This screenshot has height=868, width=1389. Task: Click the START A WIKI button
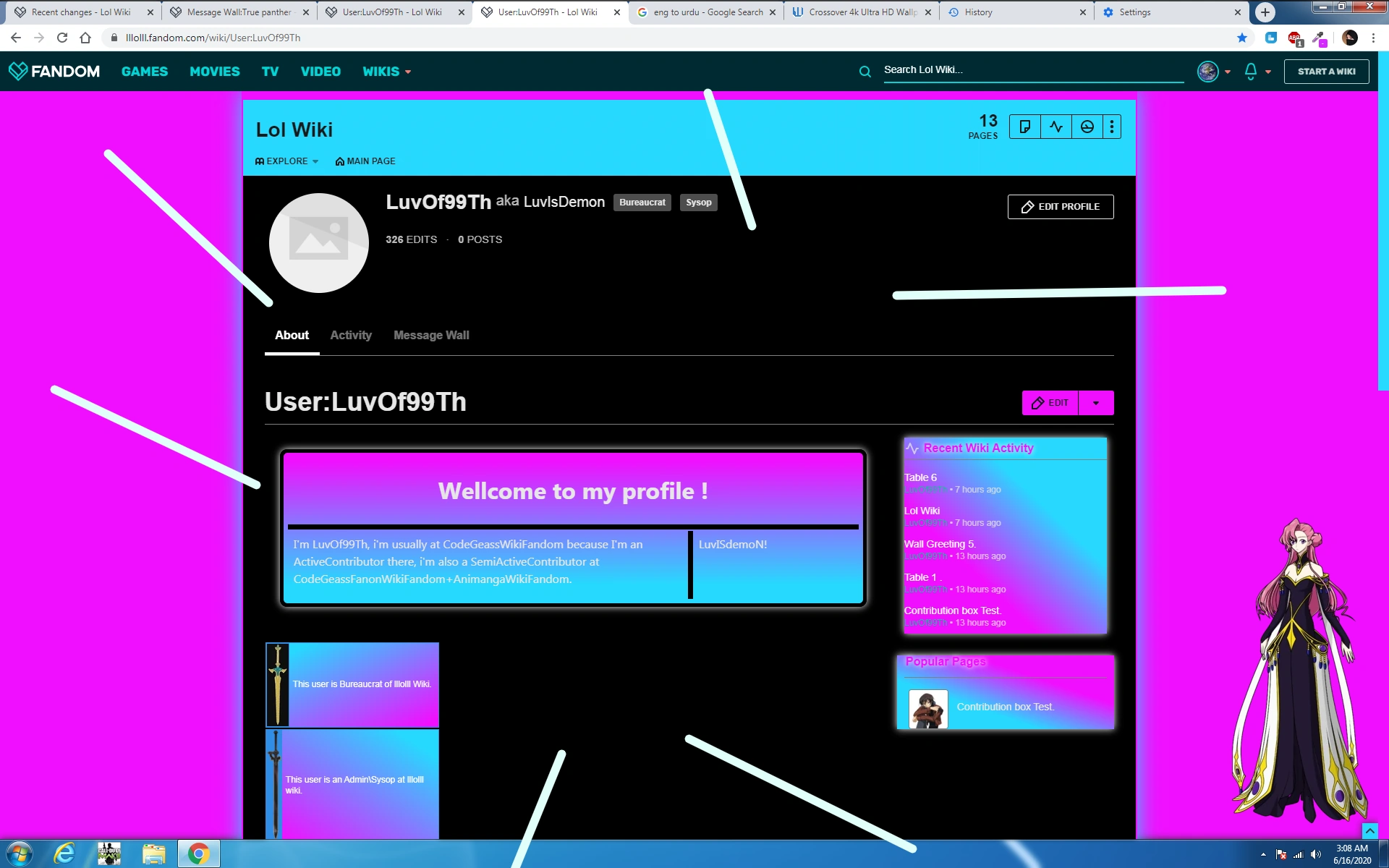click(1326, 72)
